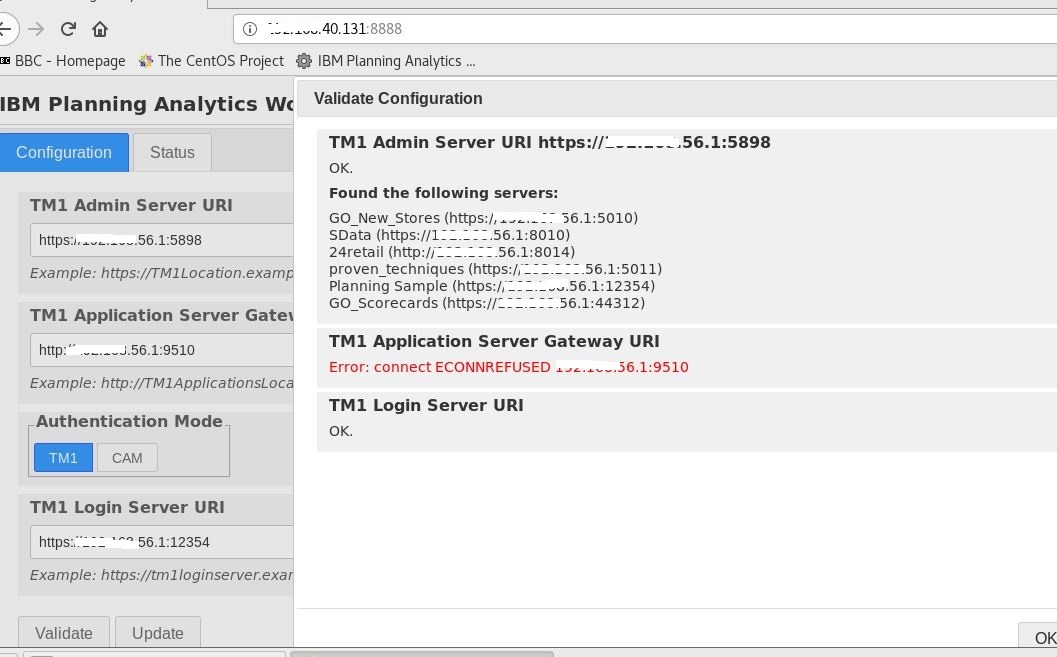Click the browser forward arrow button
The width and height of the screenshot is (1057, 657).
[x=36, y=29]
